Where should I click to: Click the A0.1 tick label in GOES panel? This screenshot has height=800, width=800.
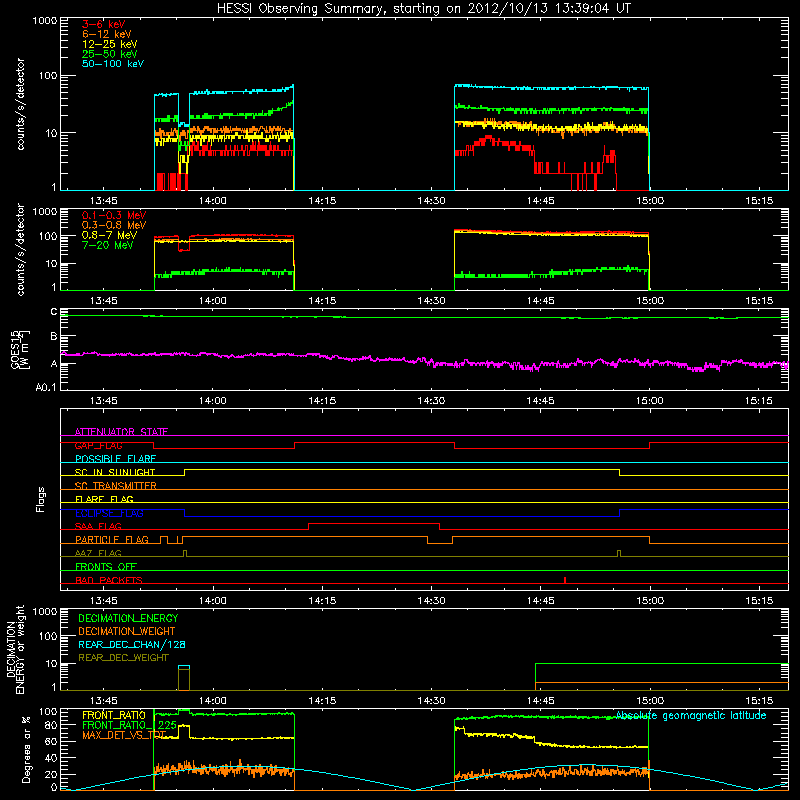pyautogui.click(x=46, y=387)
